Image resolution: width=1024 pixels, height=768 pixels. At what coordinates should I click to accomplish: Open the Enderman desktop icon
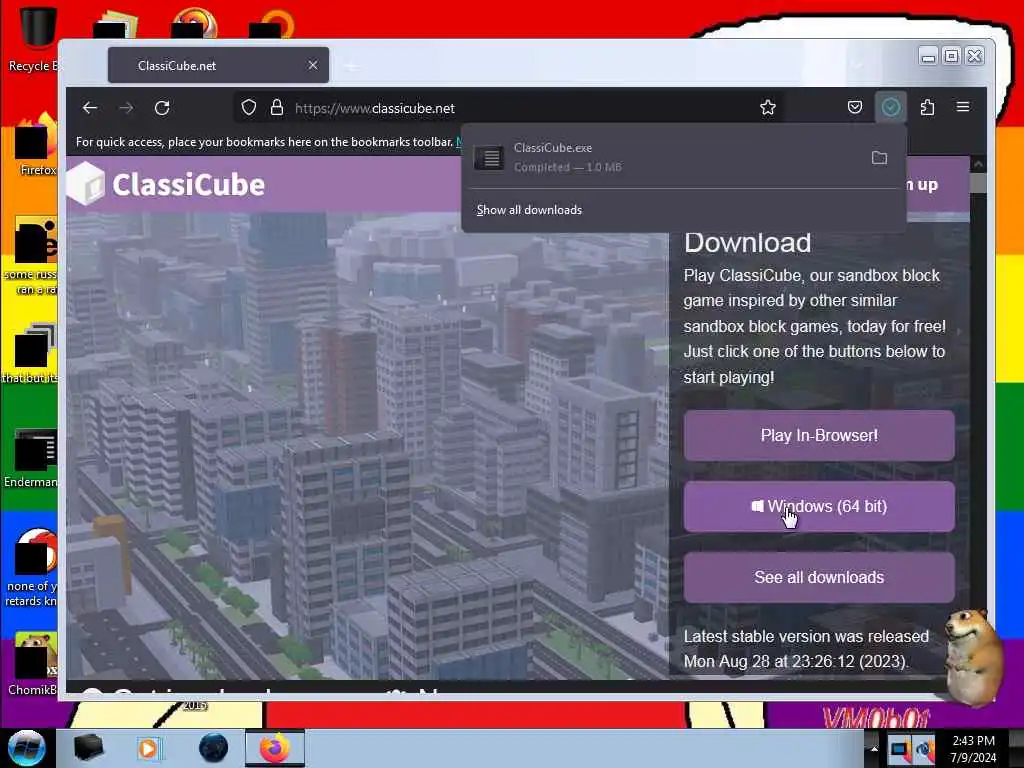pos(31,457)
